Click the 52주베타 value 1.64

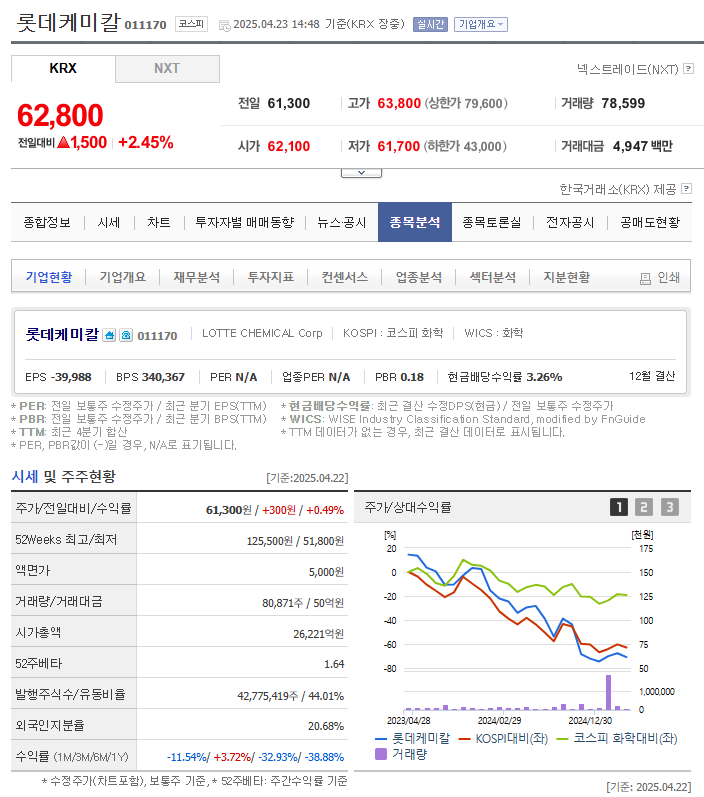tap(334, 664)
